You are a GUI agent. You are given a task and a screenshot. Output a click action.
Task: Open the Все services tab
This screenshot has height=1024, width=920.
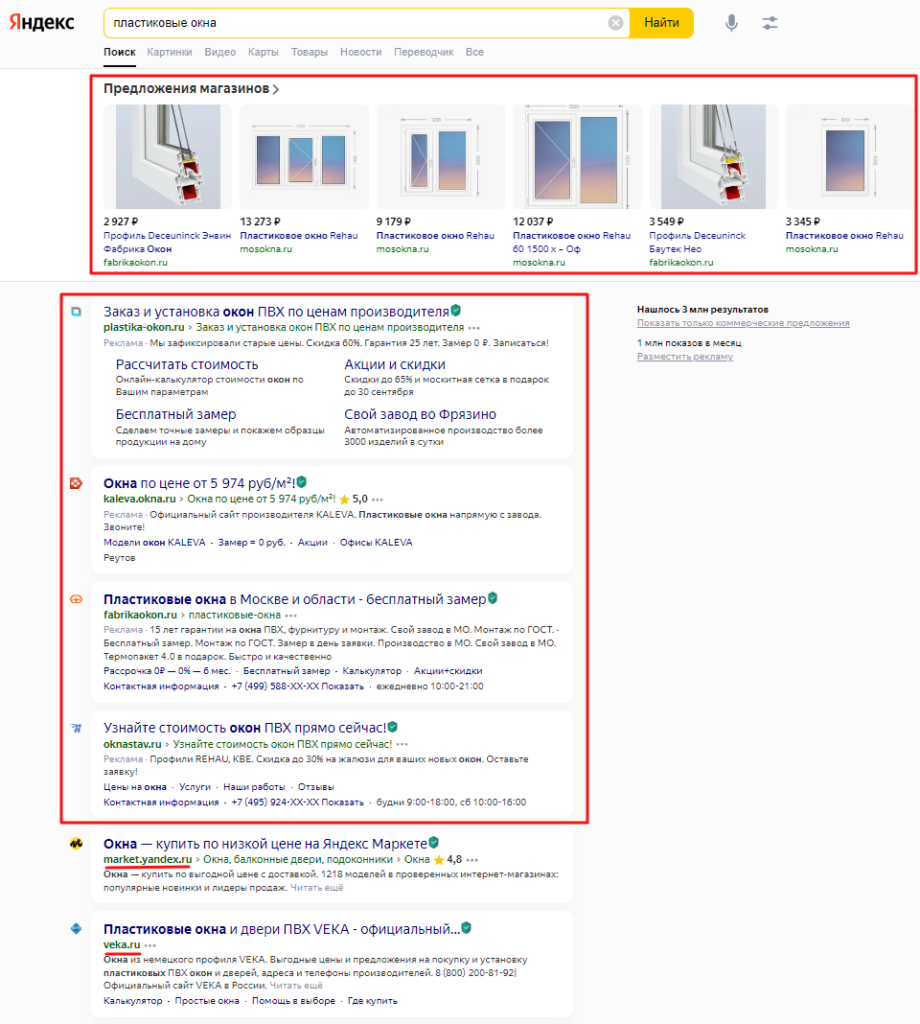click(475, 52)
